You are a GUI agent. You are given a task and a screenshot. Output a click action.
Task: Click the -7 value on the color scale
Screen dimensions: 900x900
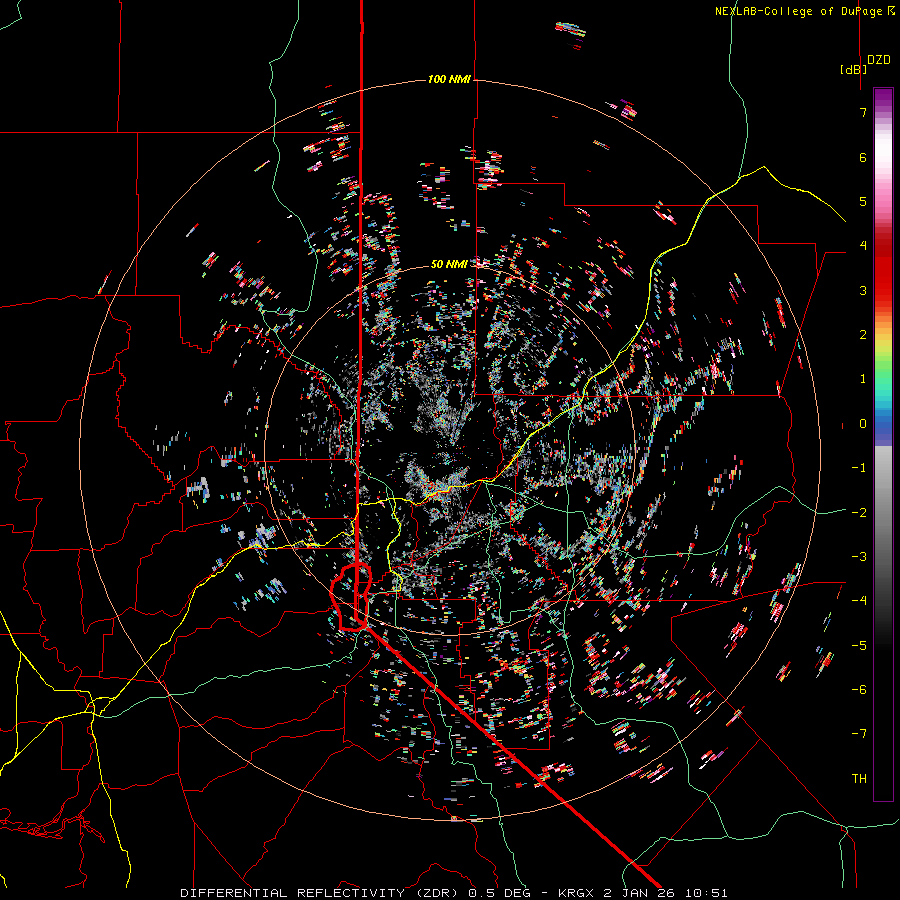(859, 734)
